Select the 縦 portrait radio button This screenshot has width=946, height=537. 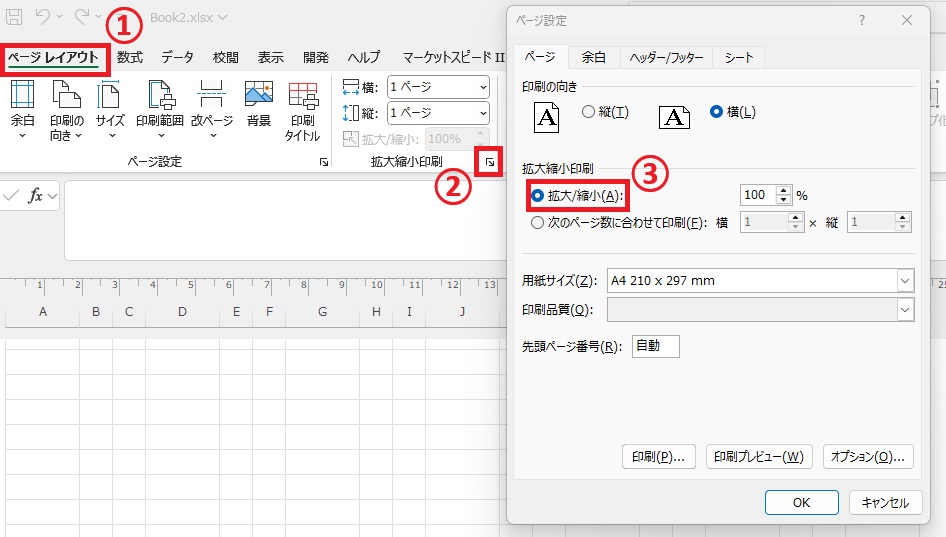point(588,112)
